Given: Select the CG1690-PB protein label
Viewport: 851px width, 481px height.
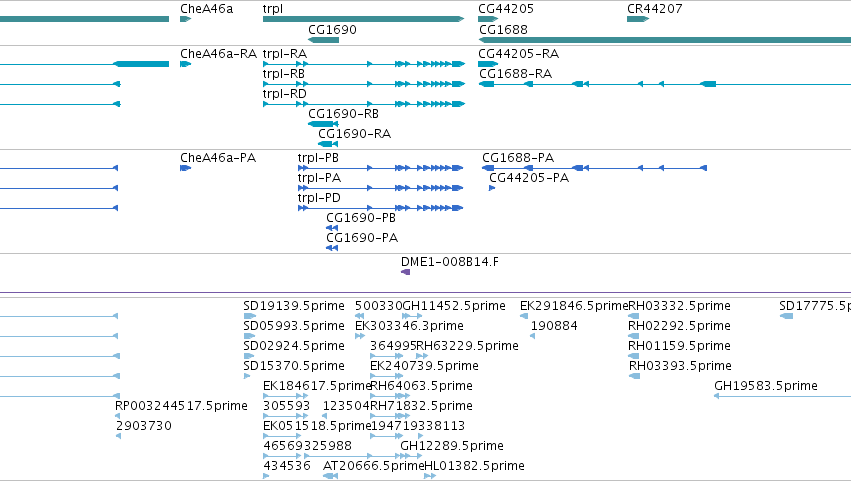Looking at the screenshot, I should (x=360, y=218).
